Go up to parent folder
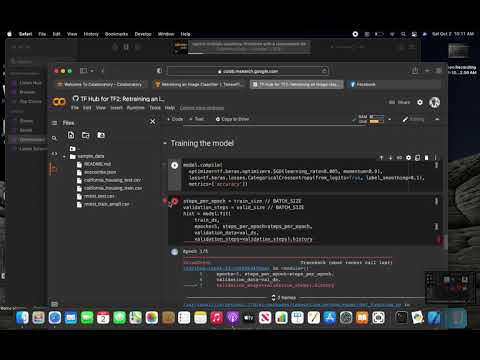480x360 pixels. click(73, 148)
